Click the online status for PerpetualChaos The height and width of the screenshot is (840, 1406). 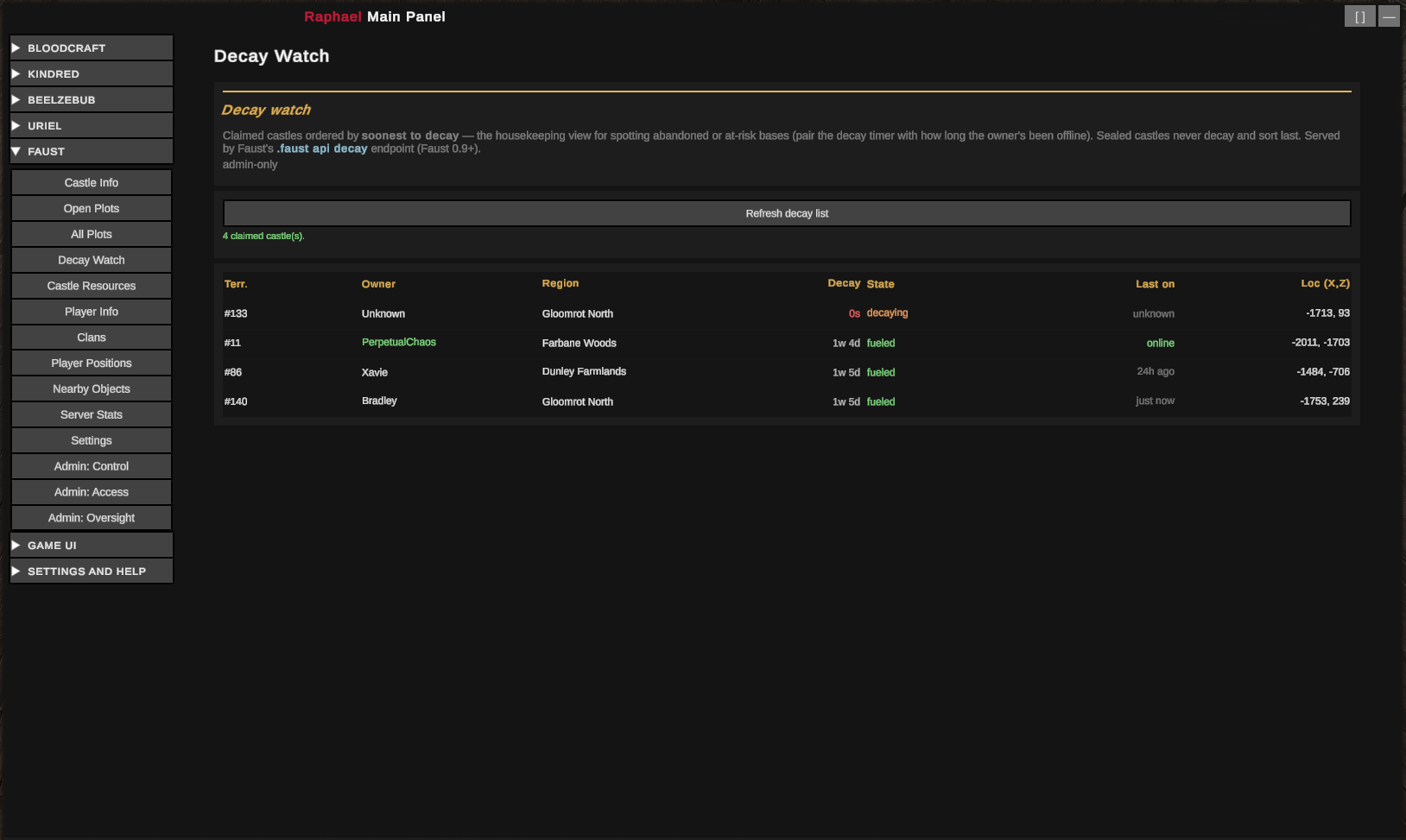1160,343
